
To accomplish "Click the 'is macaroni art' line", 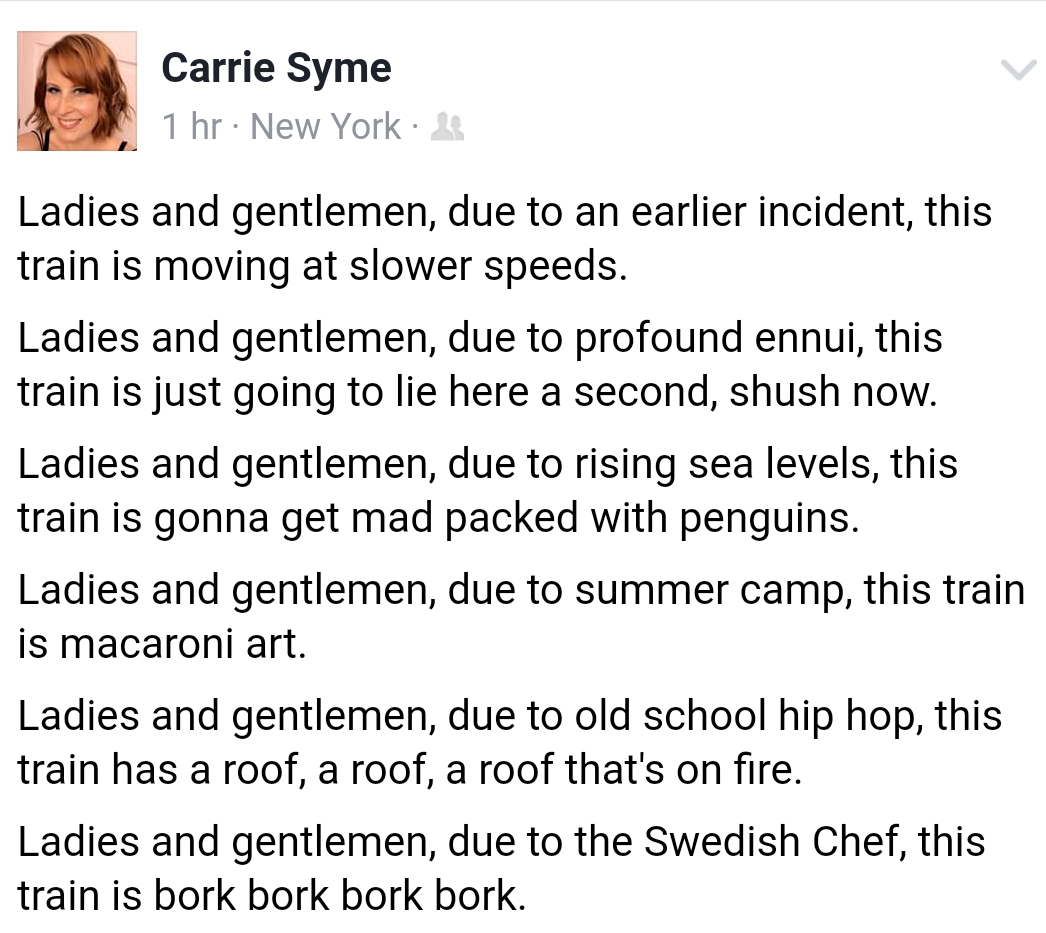I will coord(161,643).
